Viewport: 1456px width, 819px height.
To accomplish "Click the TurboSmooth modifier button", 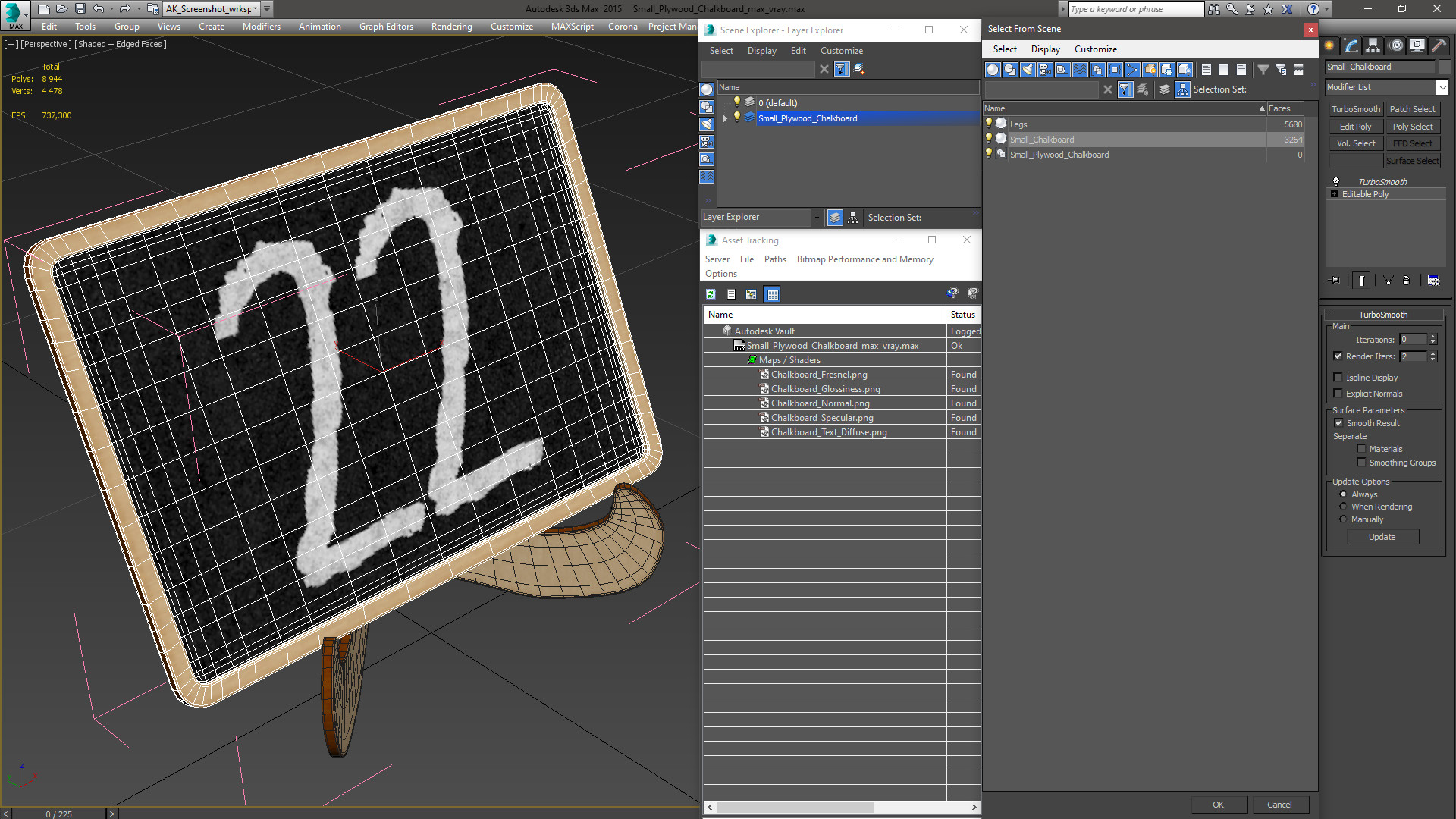I will coord(1355,109).
